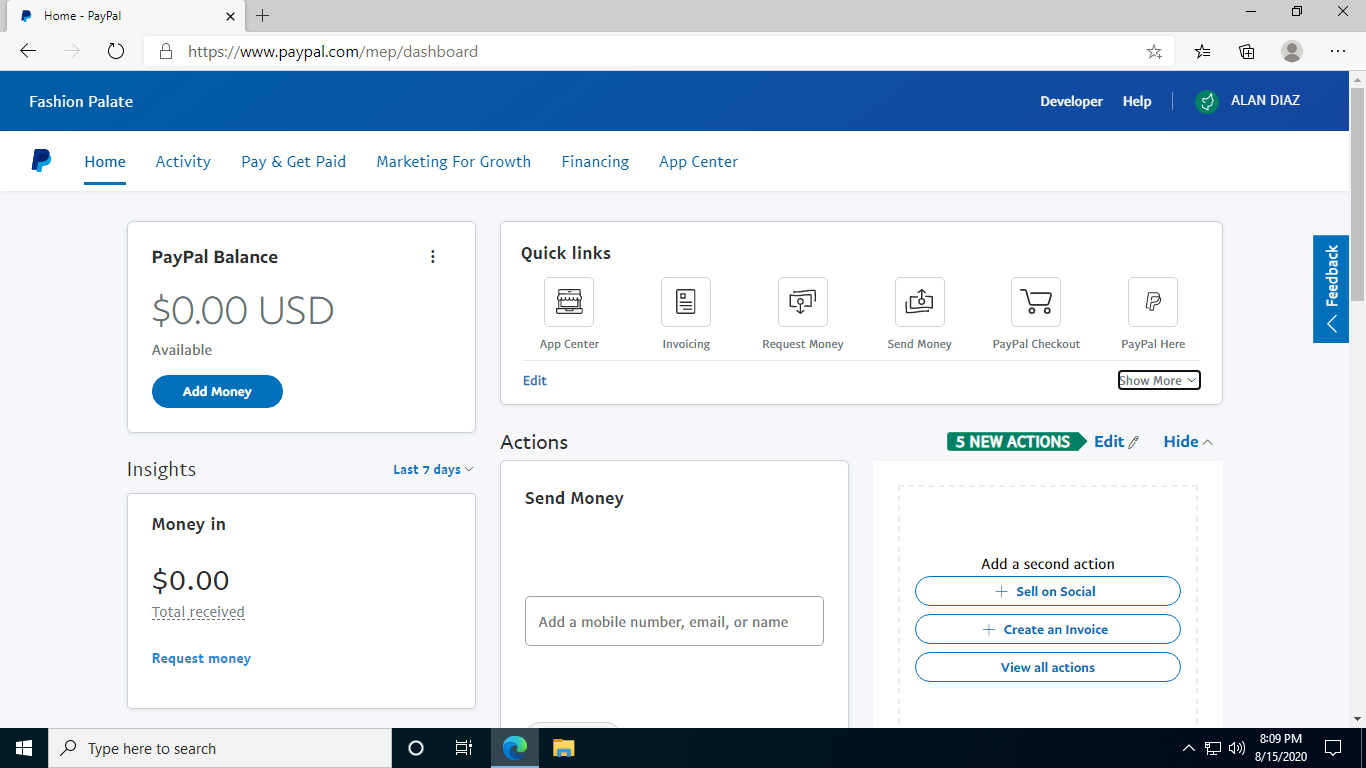Open the PayPal Checkout cart icon
This screenshot has height=768, width=1366.
point(1036,302)
